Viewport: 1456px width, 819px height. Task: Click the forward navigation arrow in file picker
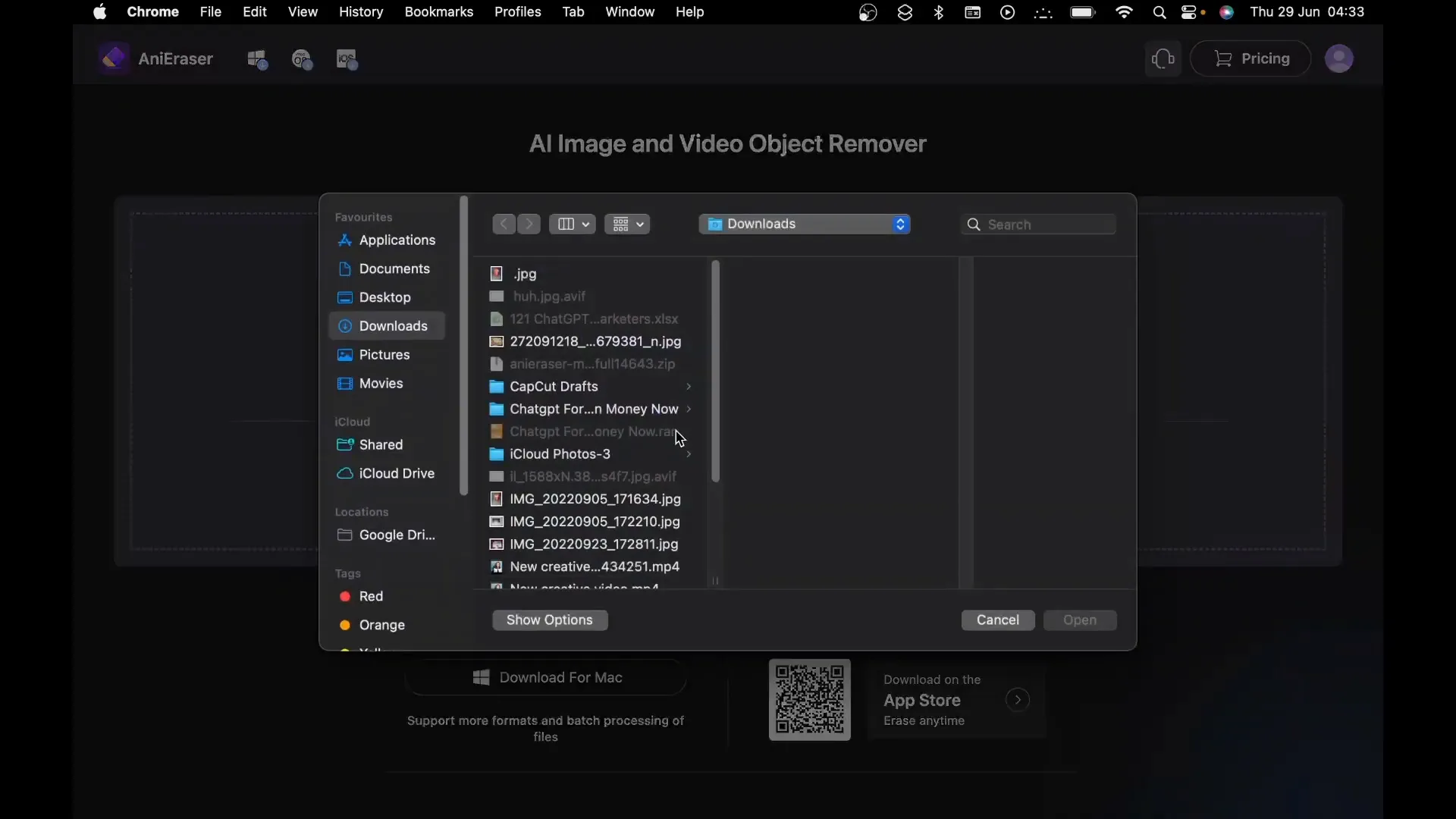coord(528,223)
